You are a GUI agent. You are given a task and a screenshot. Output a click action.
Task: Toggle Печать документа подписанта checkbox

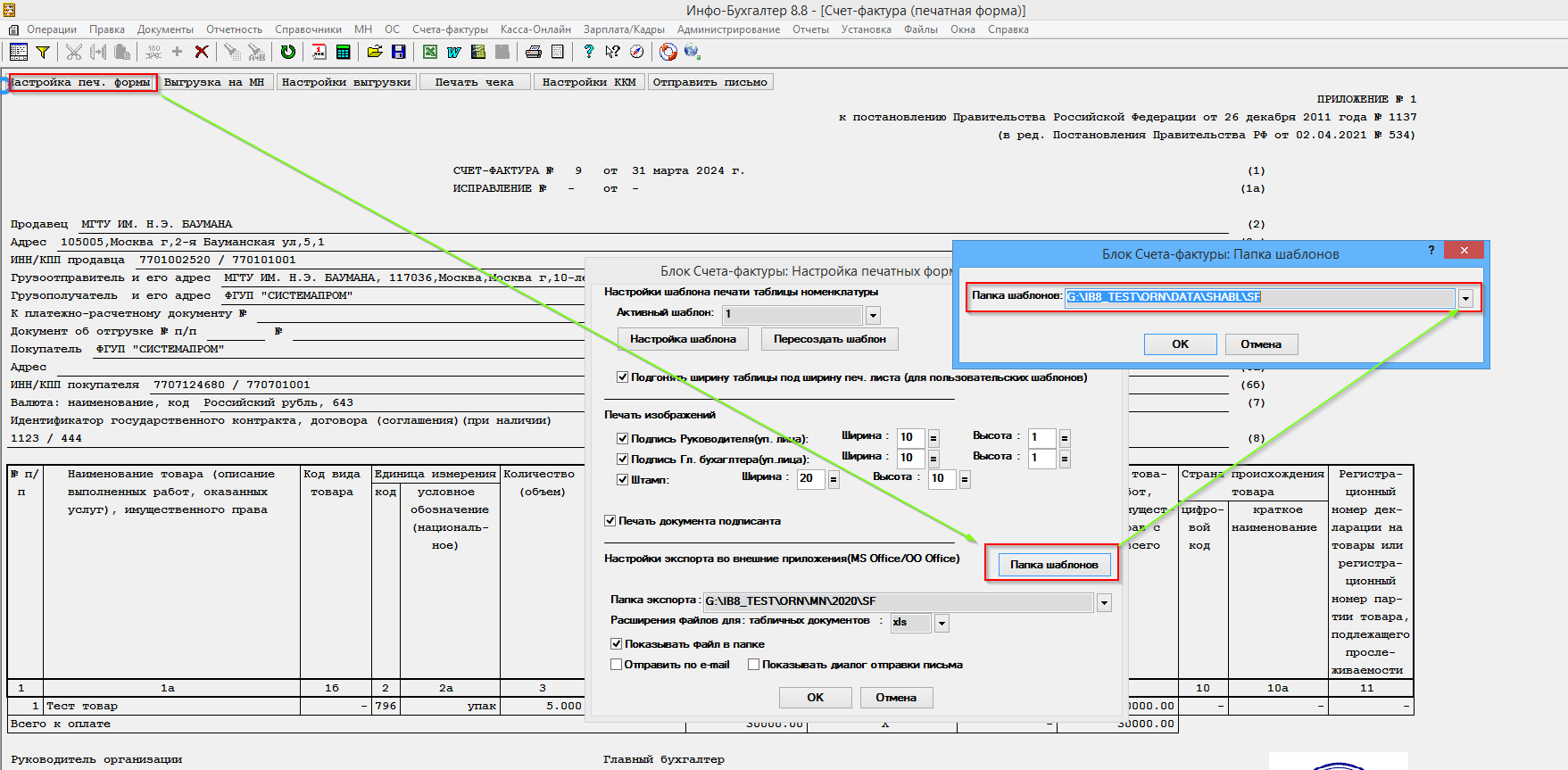[x=610, y=521]
